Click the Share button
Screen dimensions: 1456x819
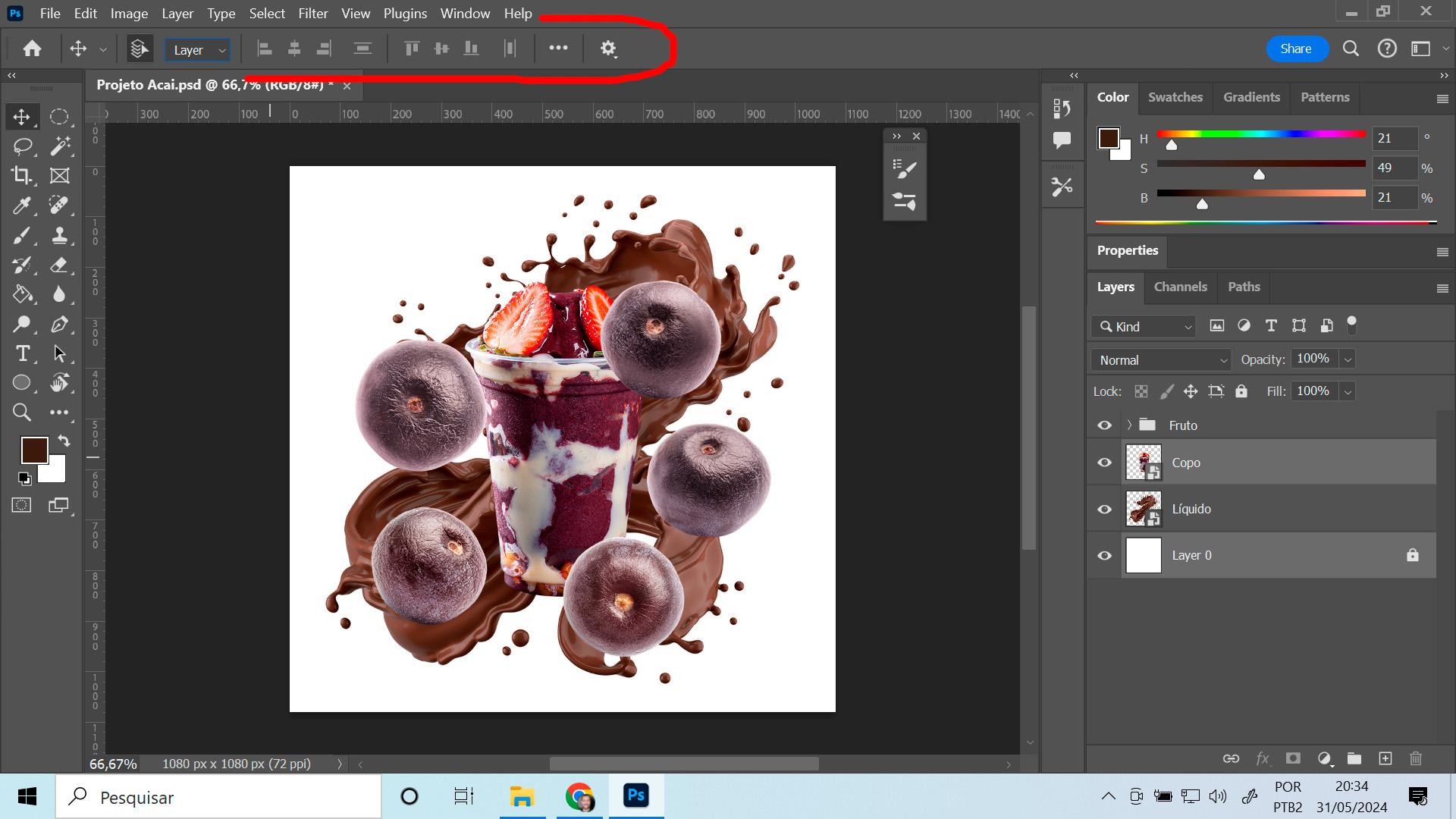point(1296,47)
